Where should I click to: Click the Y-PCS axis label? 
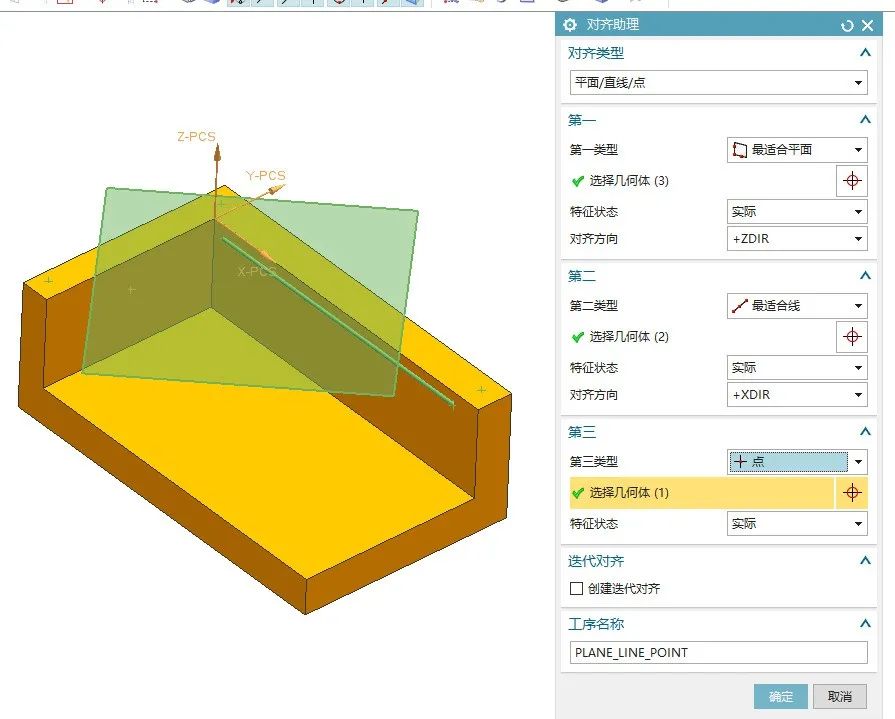click(x=265, y=175)
